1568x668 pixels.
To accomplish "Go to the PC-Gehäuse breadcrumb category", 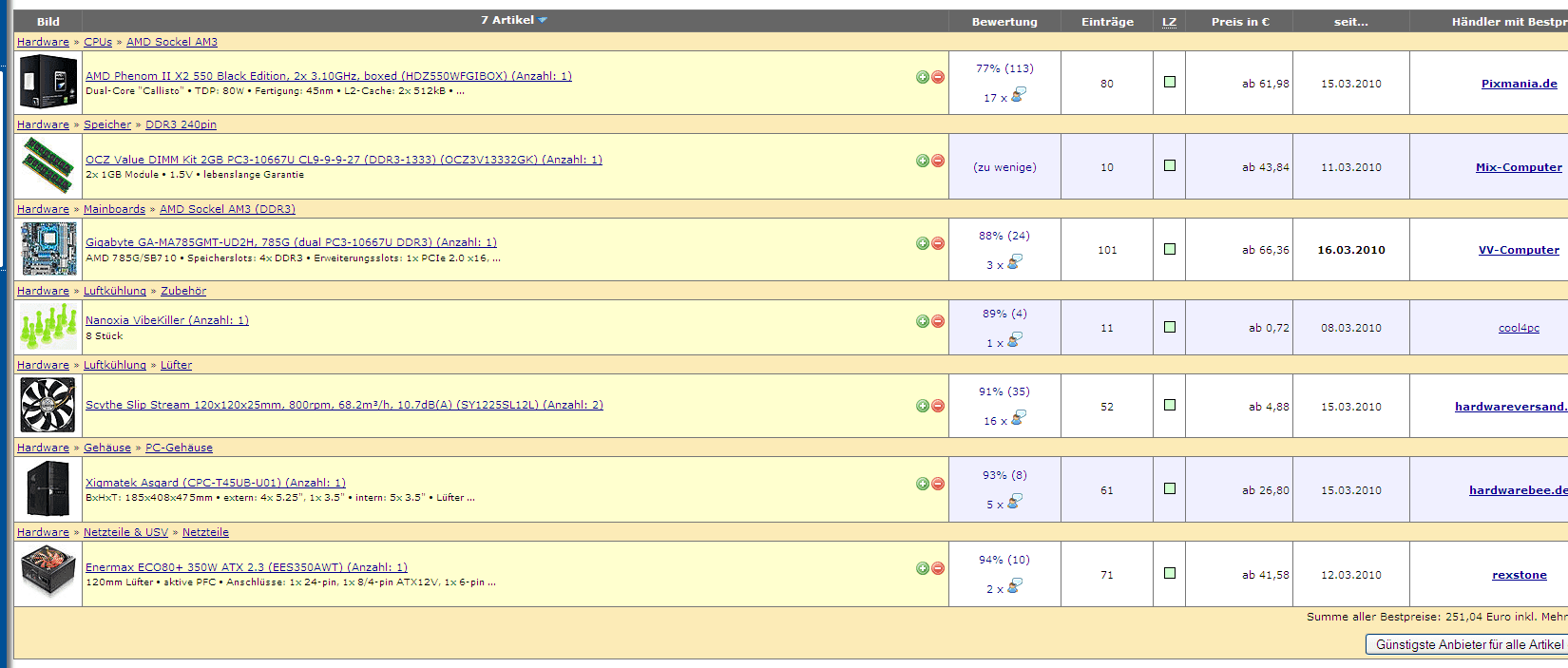I will (x=179, y=448).
